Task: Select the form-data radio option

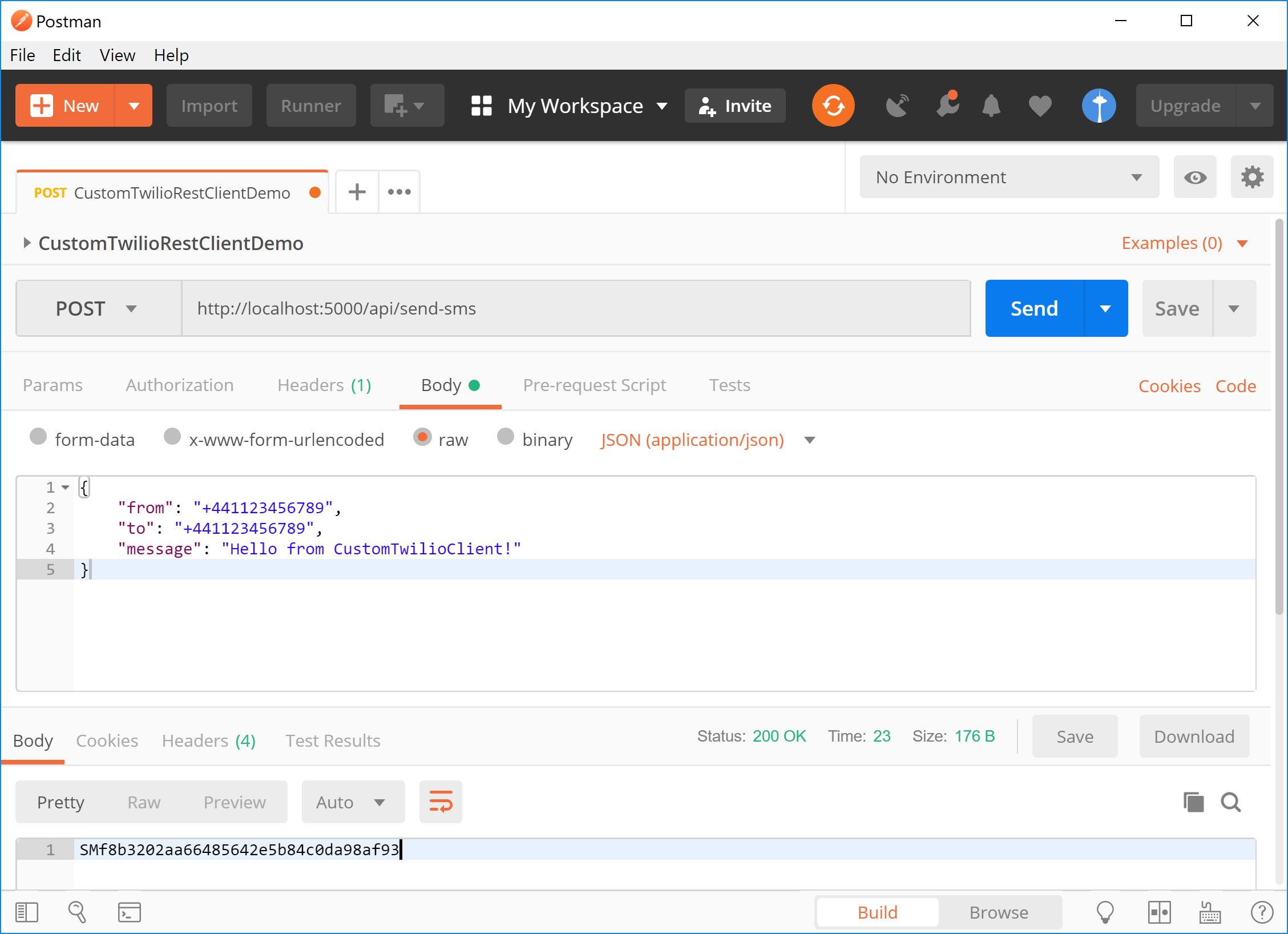Action: click(x=38, y=437)
